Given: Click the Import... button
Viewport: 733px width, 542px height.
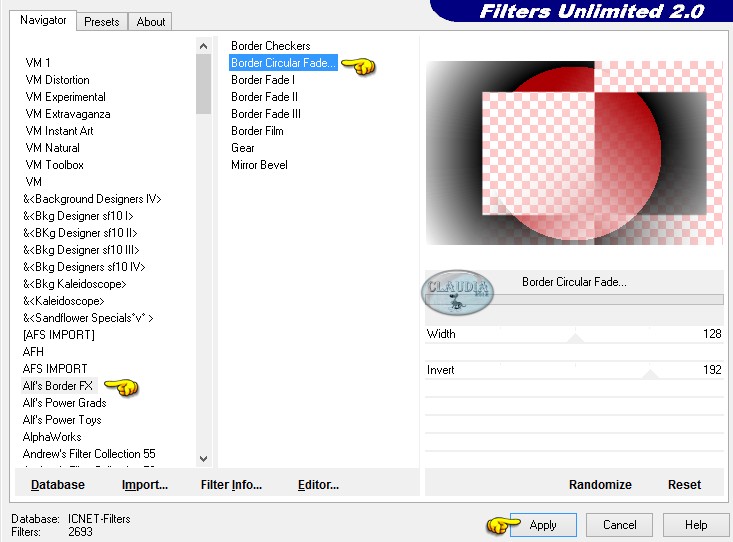Looking at the screenshot, I should (x=144, y=484).
